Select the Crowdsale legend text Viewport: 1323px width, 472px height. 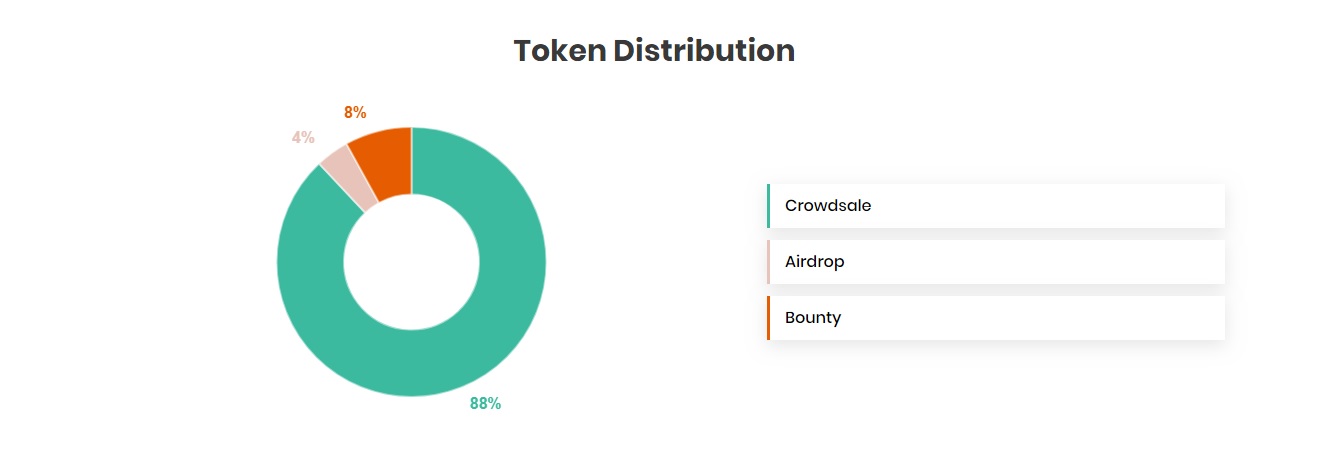tap(828, 206)
